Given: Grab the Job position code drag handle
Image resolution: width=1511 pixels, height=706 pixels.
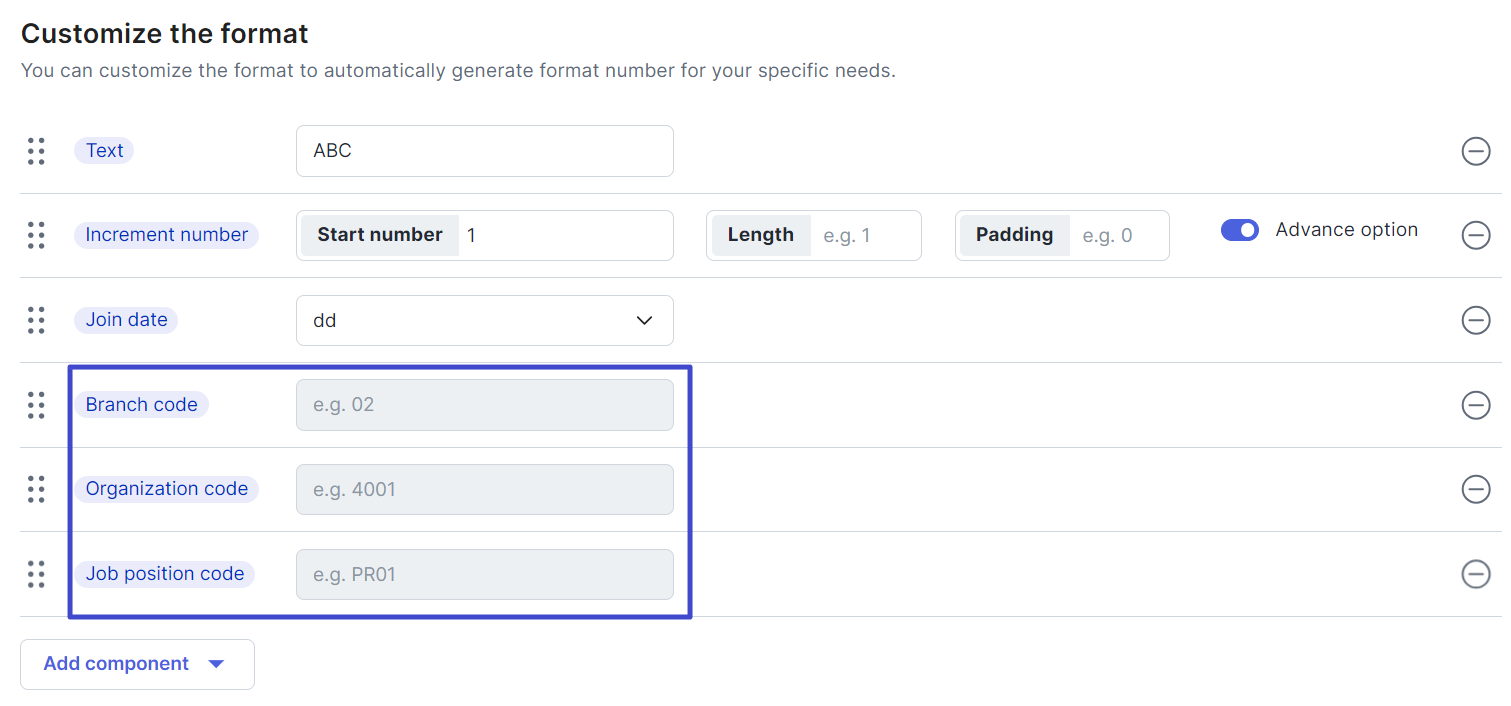Looking at the screenshot, I should coord(36,574).
